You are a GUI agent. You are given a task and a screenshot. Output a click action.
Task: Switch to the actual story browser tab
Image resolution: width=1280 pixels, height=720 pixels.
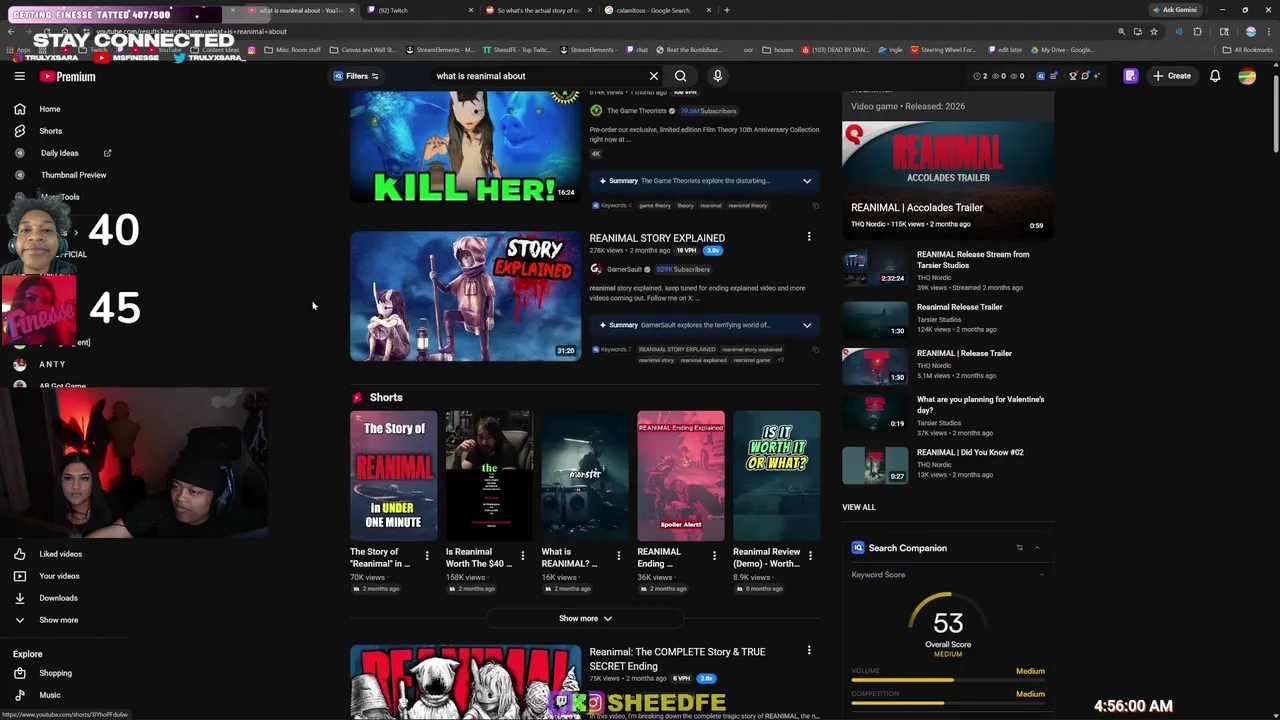click(538, 10)
